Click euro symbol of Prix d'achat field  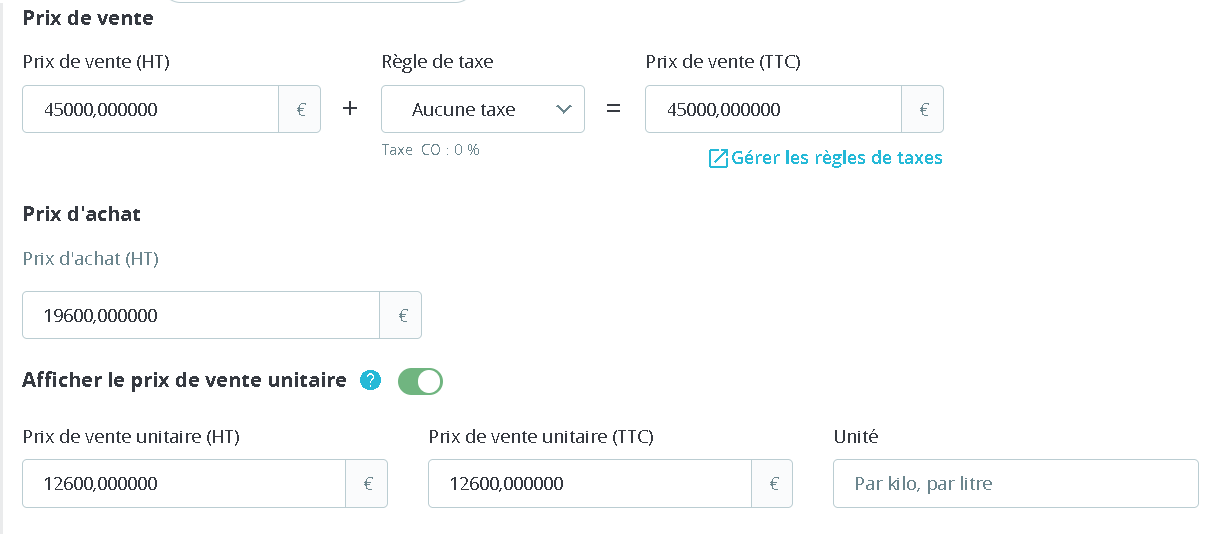tap(402, 316)
